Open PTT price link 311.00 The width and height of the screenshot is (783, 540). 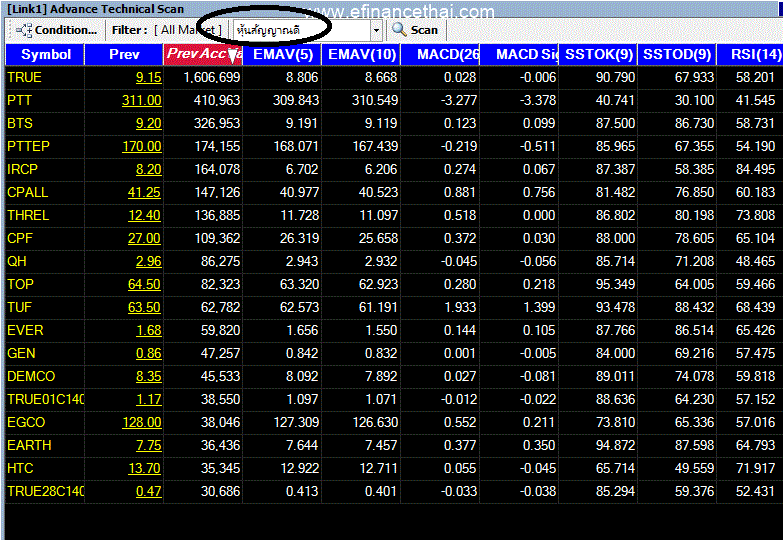(142, 101)
